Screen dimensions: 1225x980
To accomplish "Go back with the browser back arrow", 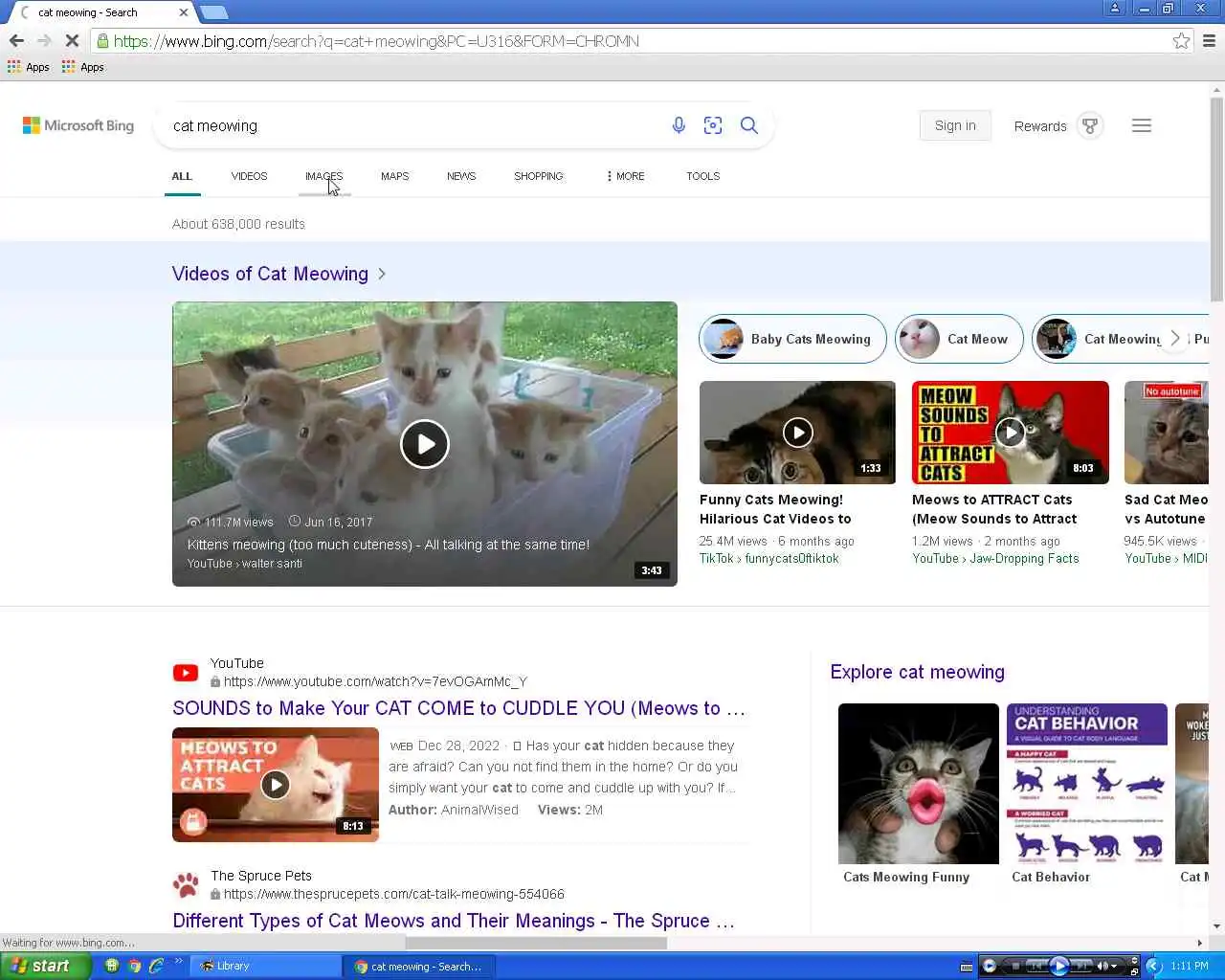I will pos(16,40).
